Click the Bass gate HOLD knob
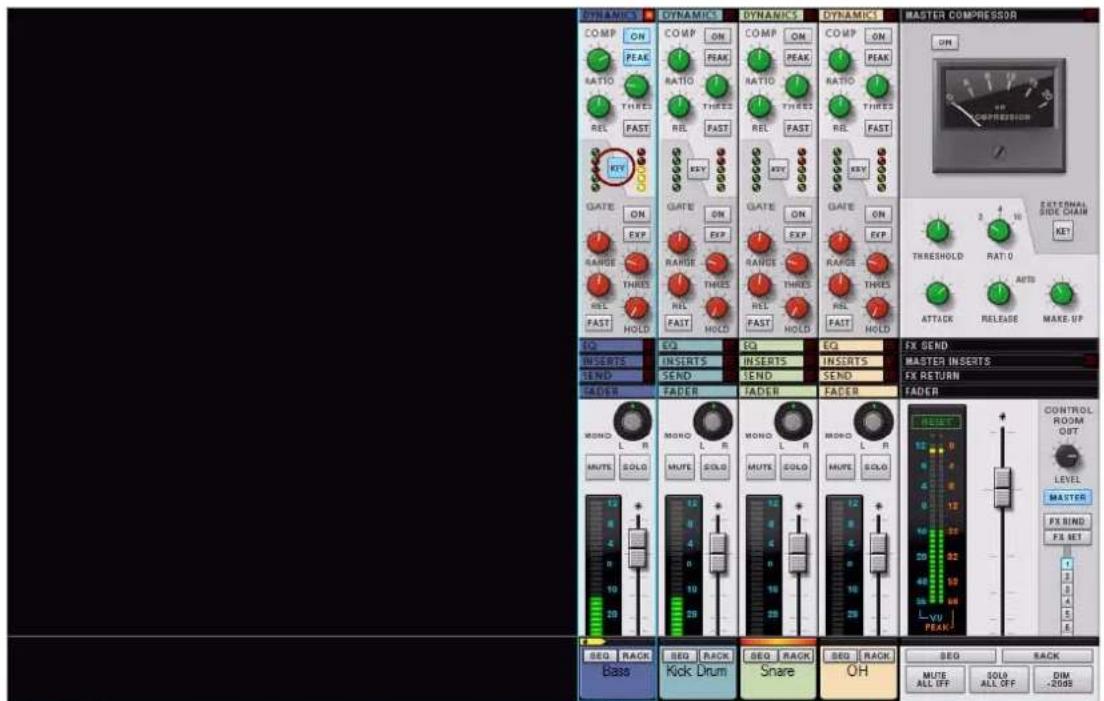 coord(636,308)
